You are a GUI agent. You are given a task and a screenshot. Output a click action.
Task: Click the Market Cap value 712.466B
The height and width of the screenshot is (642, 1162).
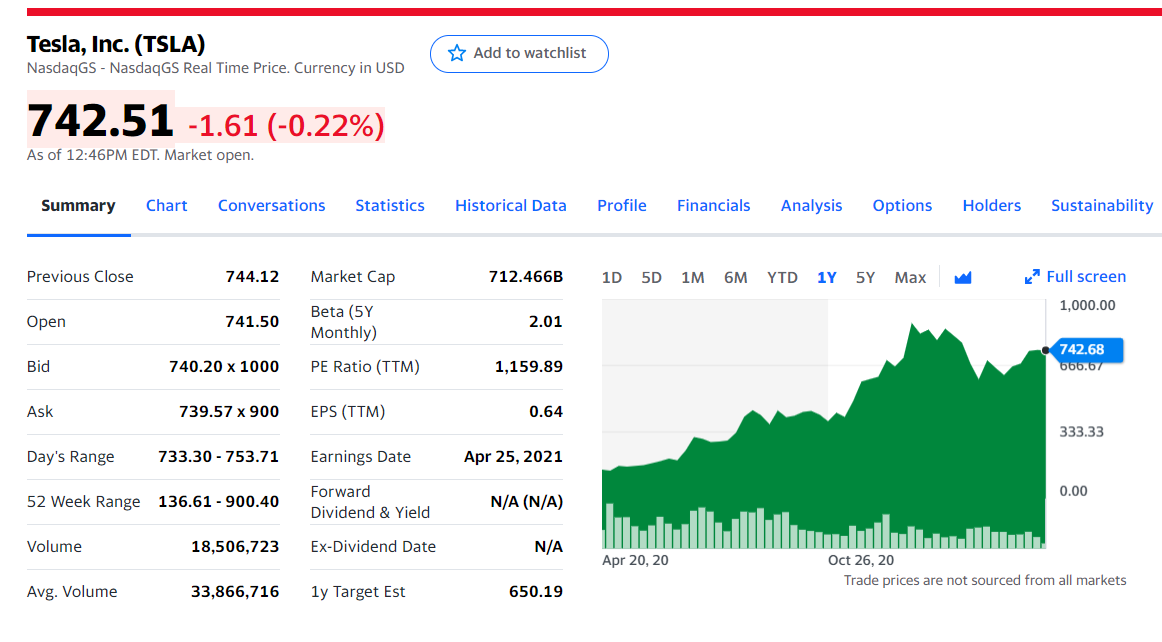point(525,277)
